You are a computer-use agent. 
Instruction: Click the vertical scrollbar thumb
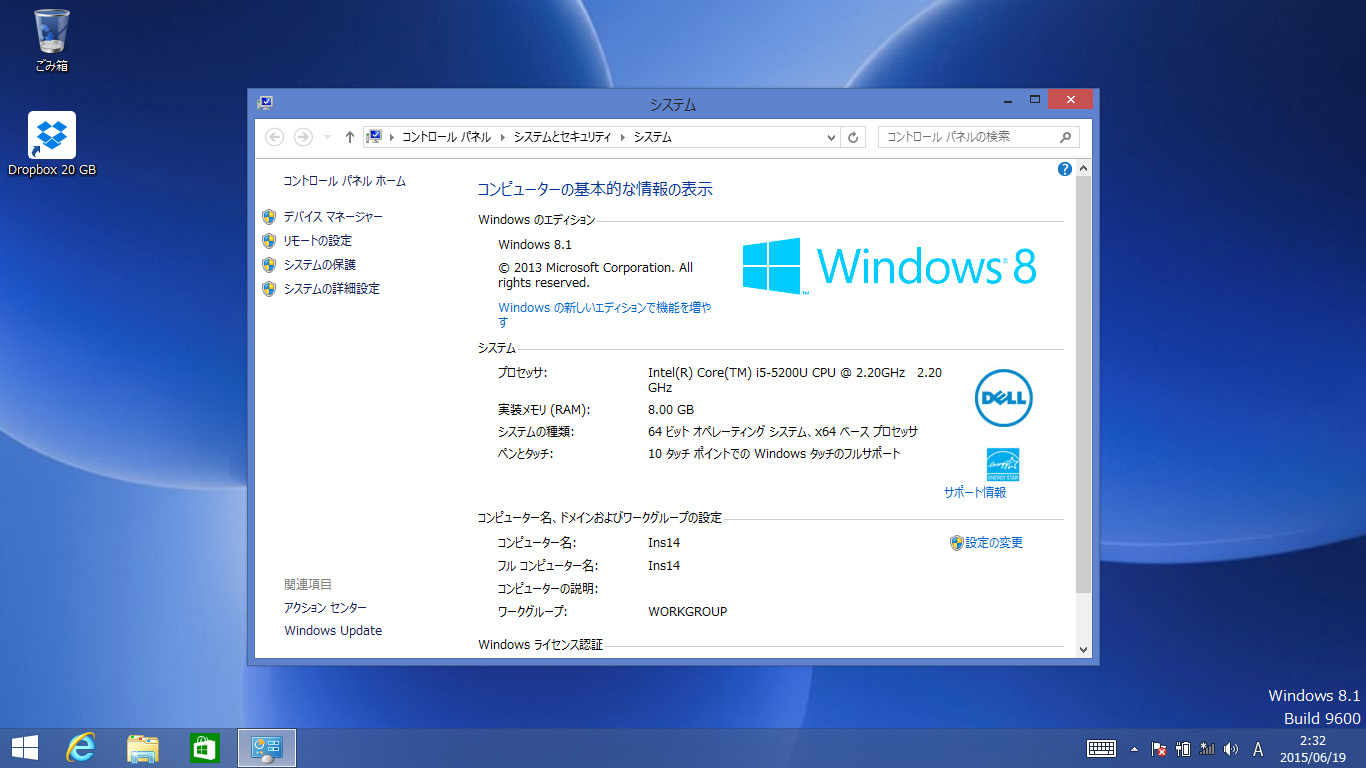pyautogui.click(x=1083, y=385)
